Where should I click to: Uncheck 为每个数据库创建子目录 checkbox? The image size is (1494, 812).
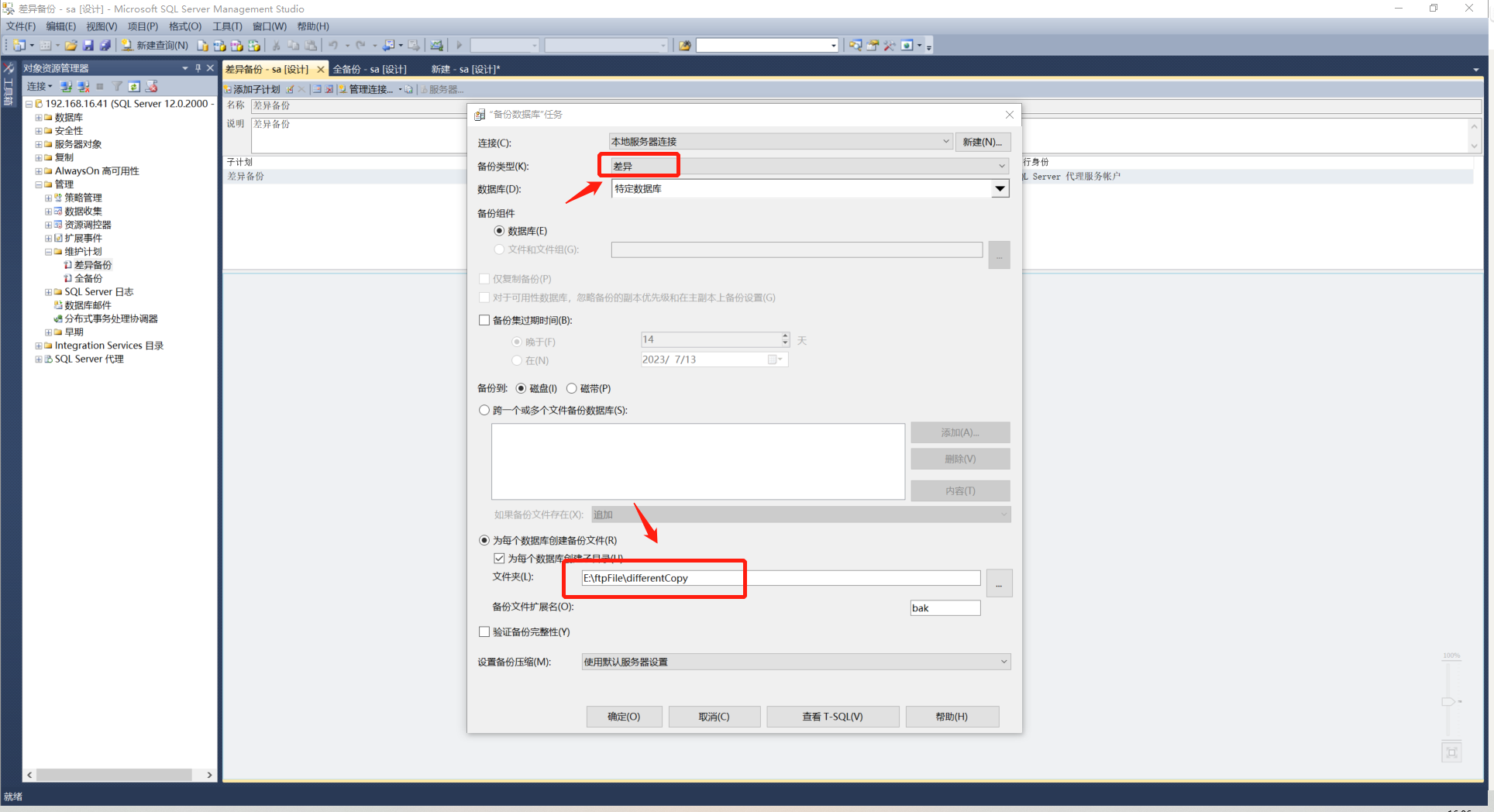(x=499, y=558)
